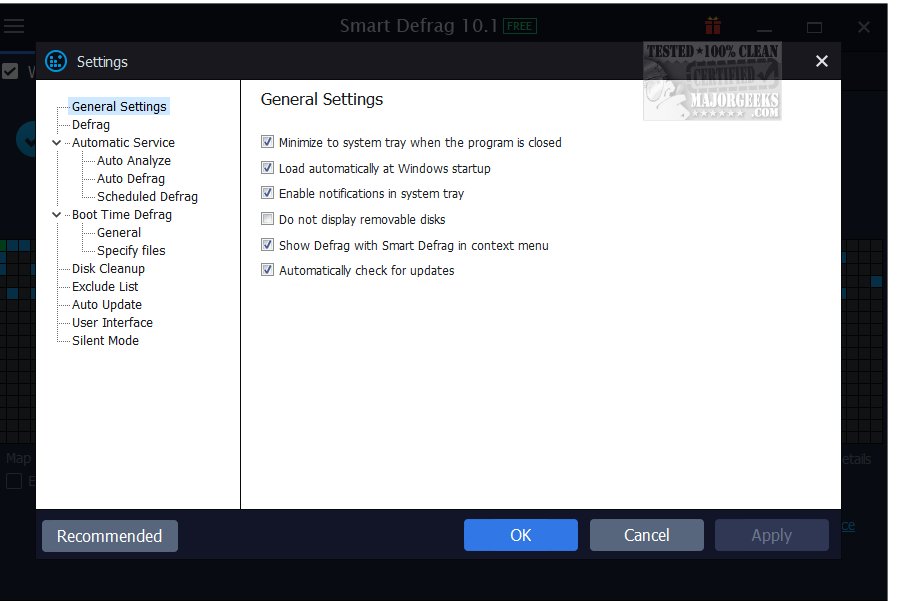
Task: Select Silent Mode in the tree
Action: coord(105,341)
